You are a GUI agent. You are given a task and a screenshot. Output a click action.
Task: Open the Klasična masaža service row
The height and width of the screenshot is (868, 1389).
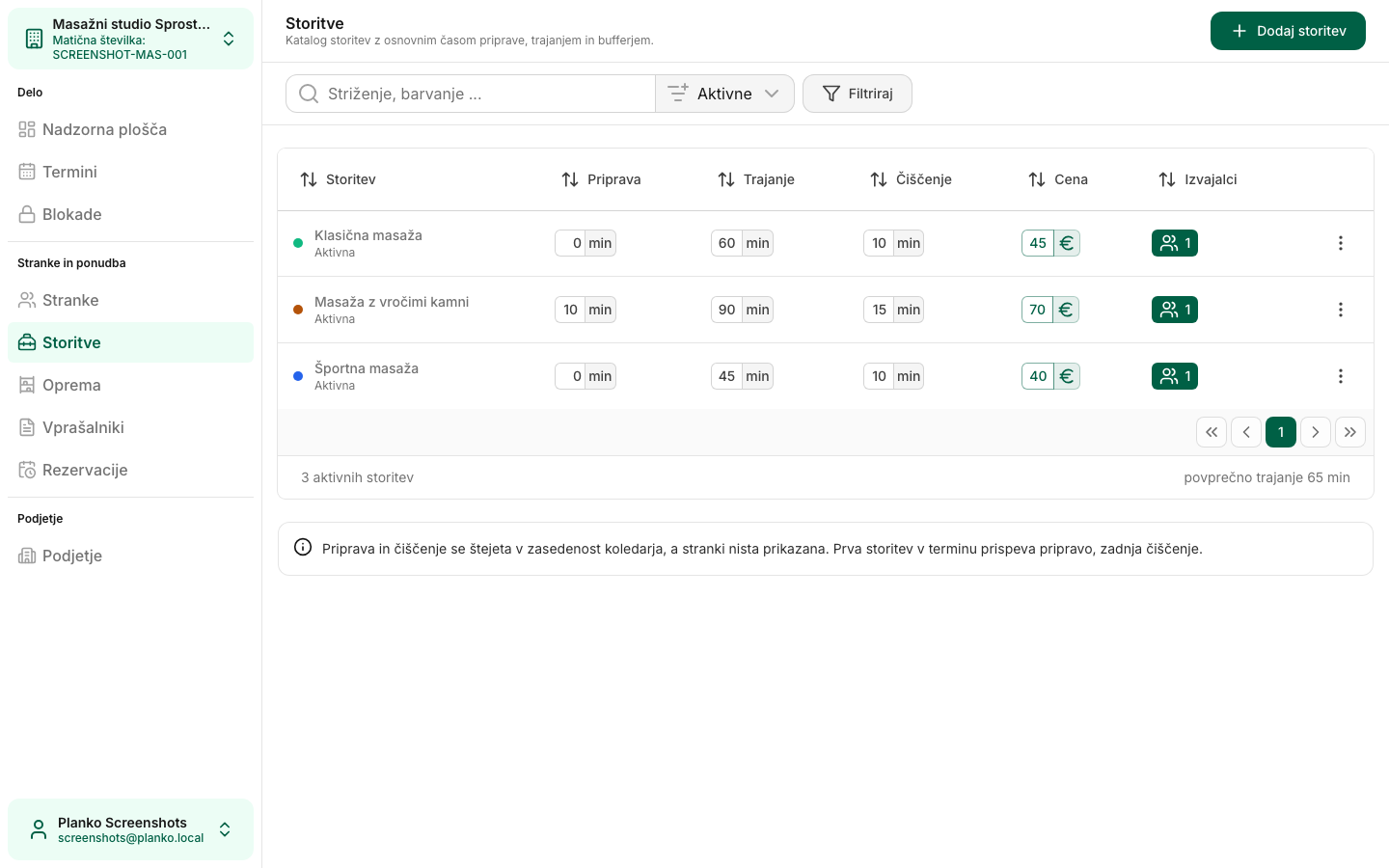coord(826,243)
